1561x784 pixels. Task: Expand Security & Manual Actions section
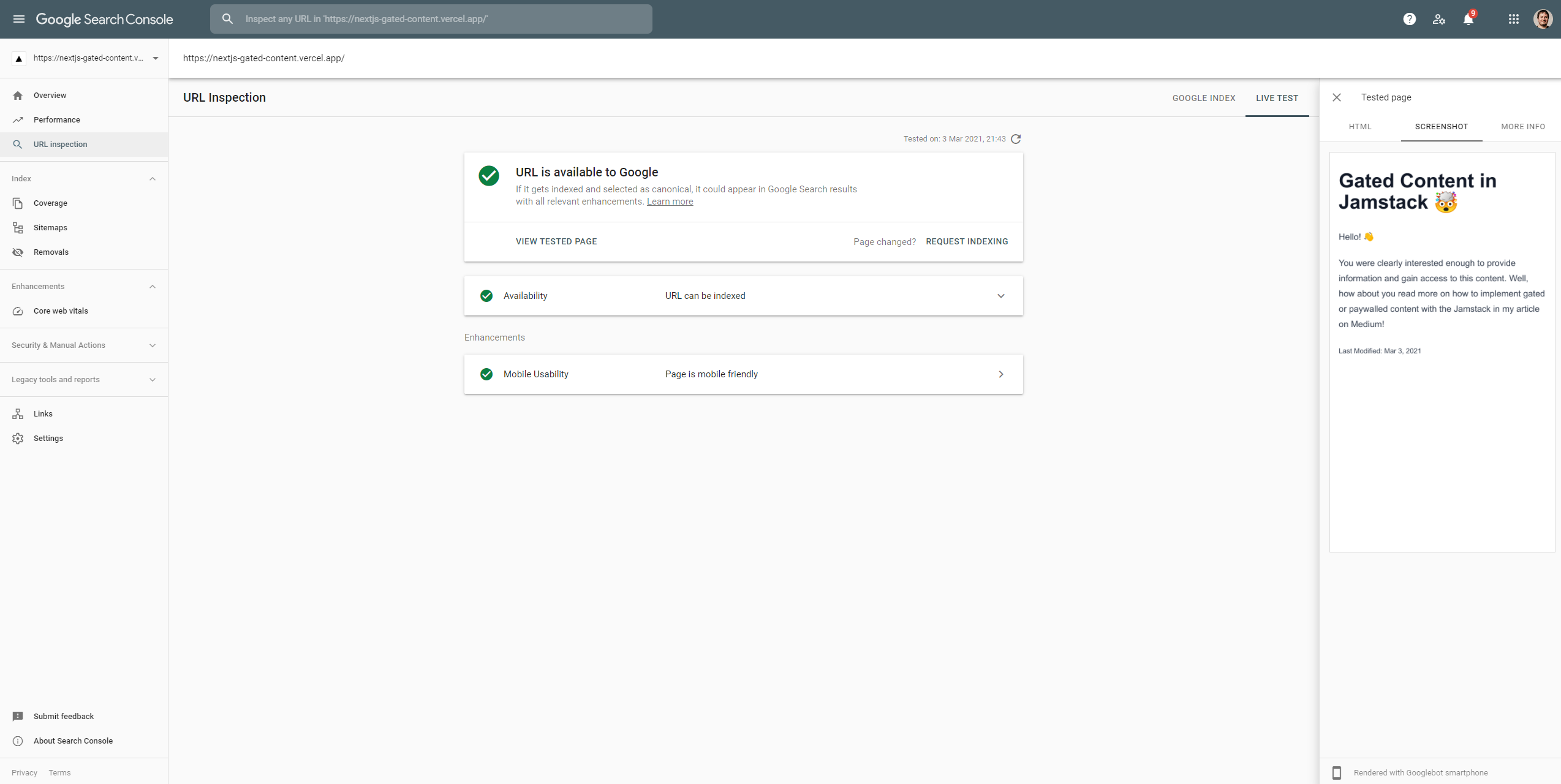[153, 345]
